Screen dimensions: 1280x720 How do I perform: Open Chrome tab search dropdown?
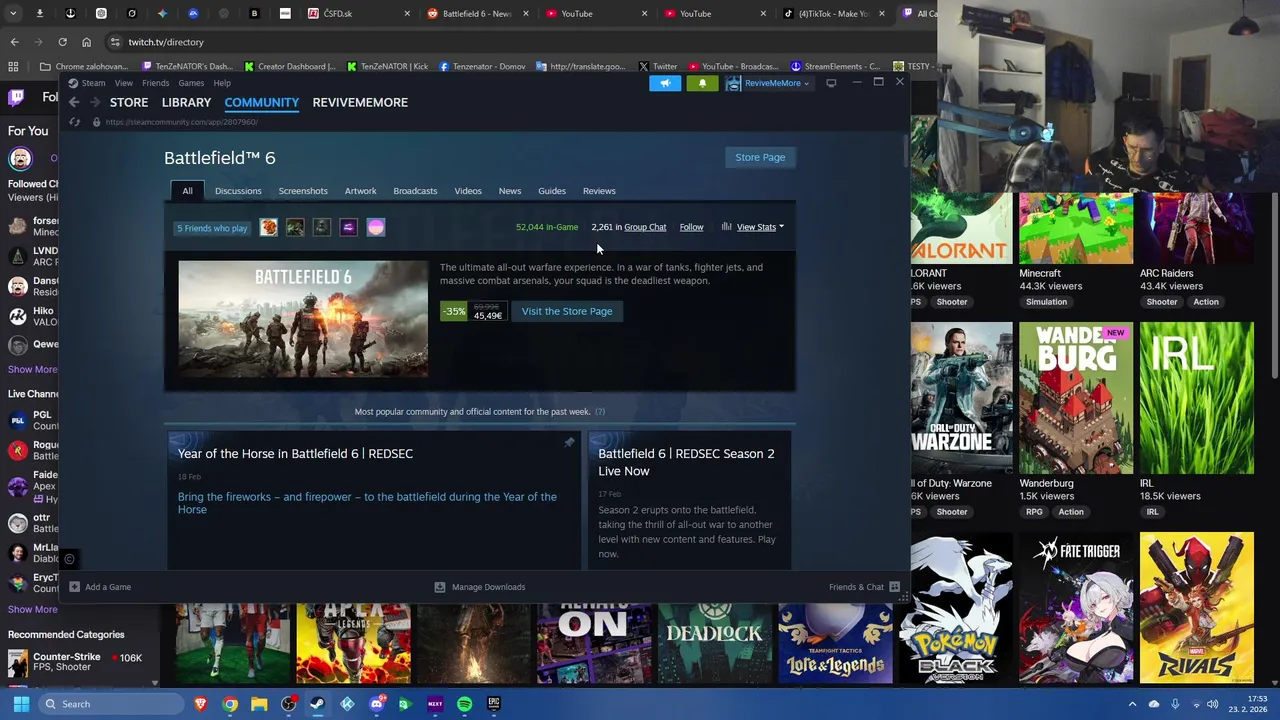[12, 14]
